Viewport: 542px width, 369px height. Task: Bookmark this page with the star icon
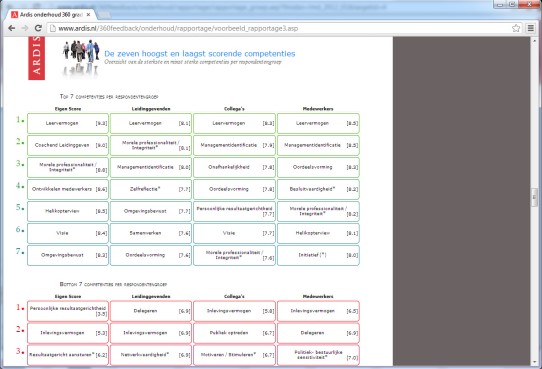[516, 28]
